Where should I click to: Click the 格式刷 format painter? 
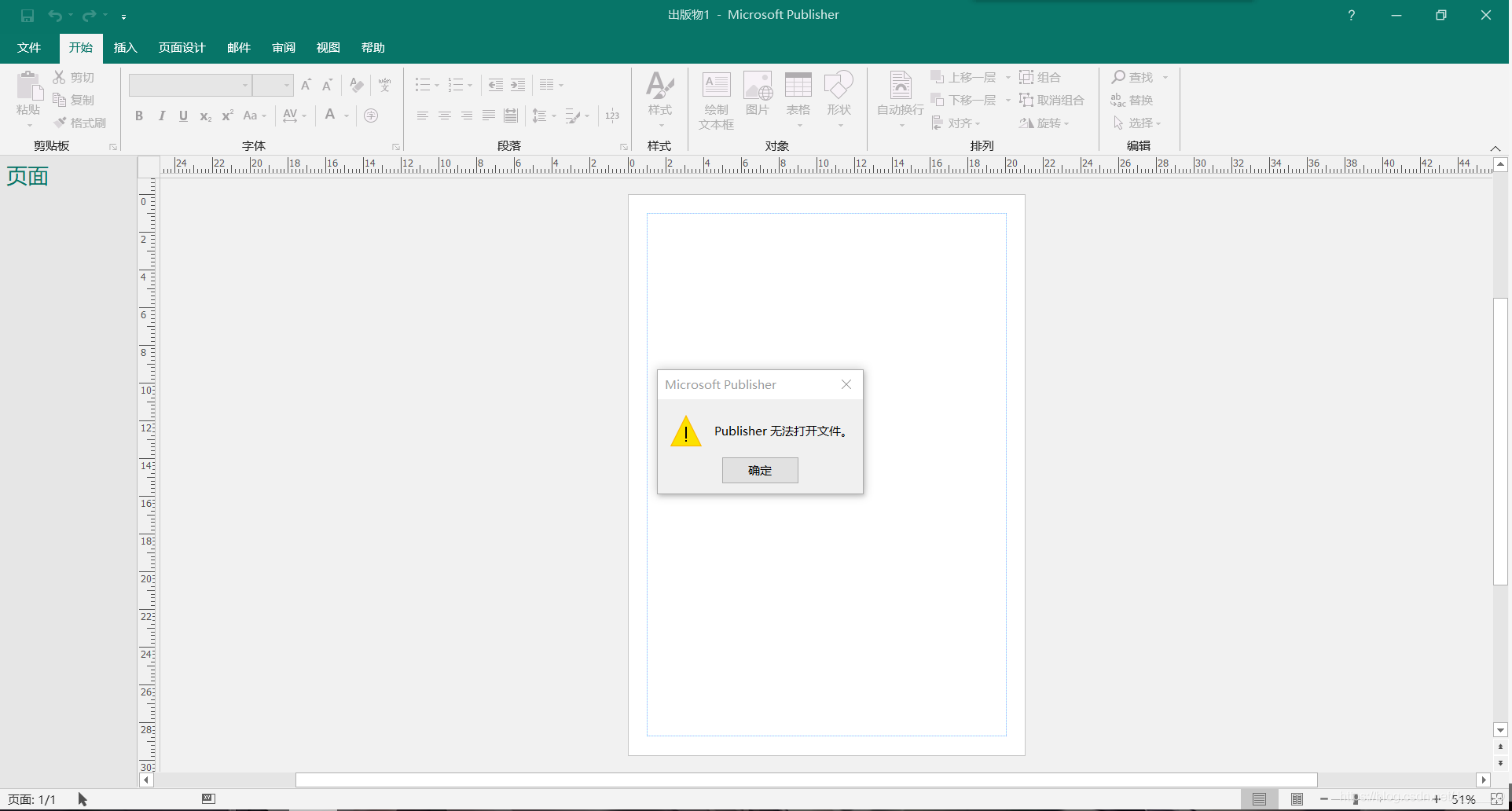[x=79, y=123]
